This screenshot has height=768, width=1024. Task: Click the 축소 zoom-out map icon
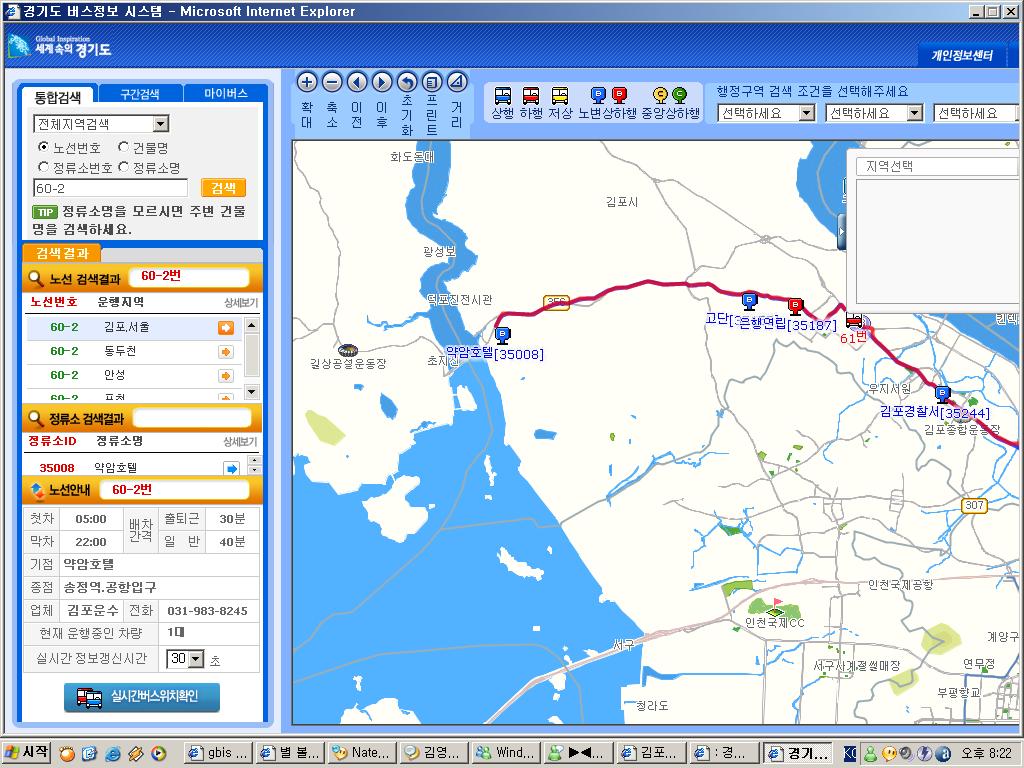332,83
